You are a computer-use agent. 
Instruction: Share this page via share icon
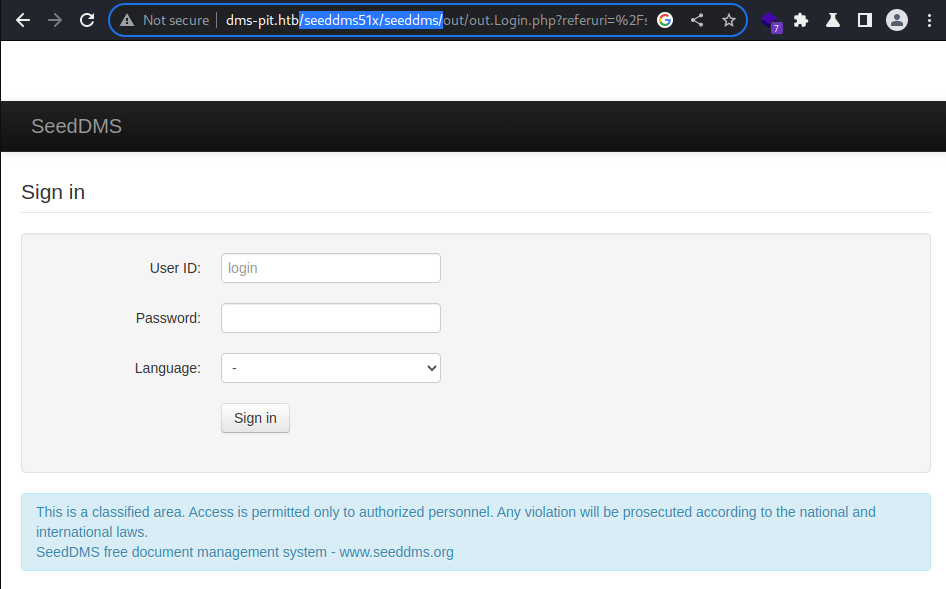[x=697, y=21]
